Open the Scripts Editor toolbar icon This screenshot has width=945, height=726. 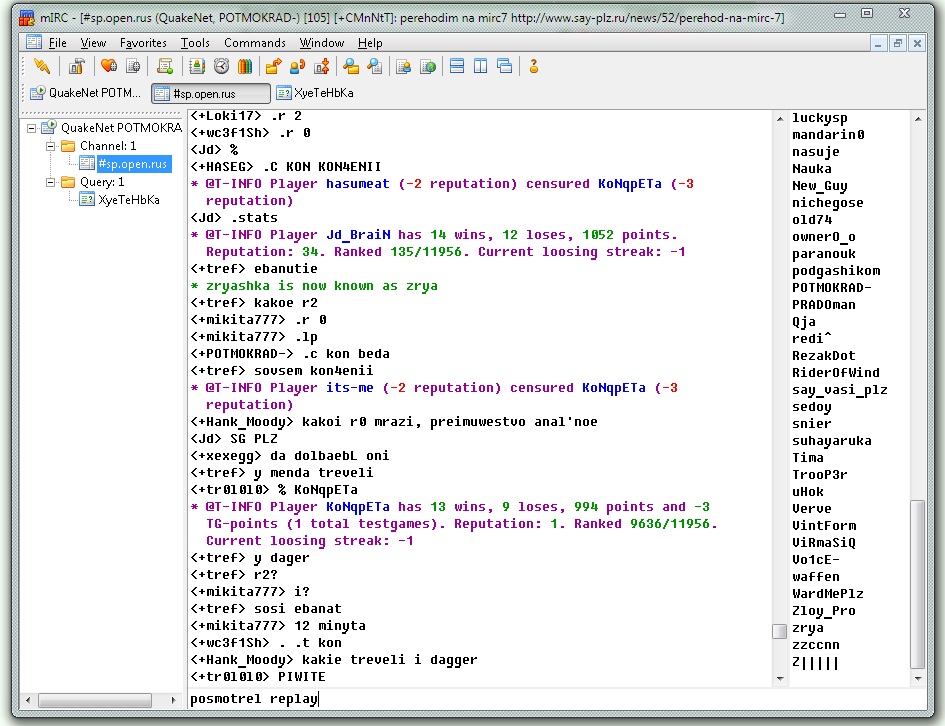(166, 67)
